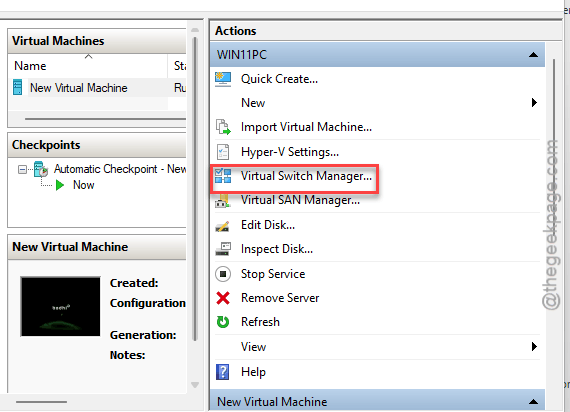570x412 pixels.
Task: Click the Inspect Disk icon
Action: pyautogui.click(x=223, y=249)
